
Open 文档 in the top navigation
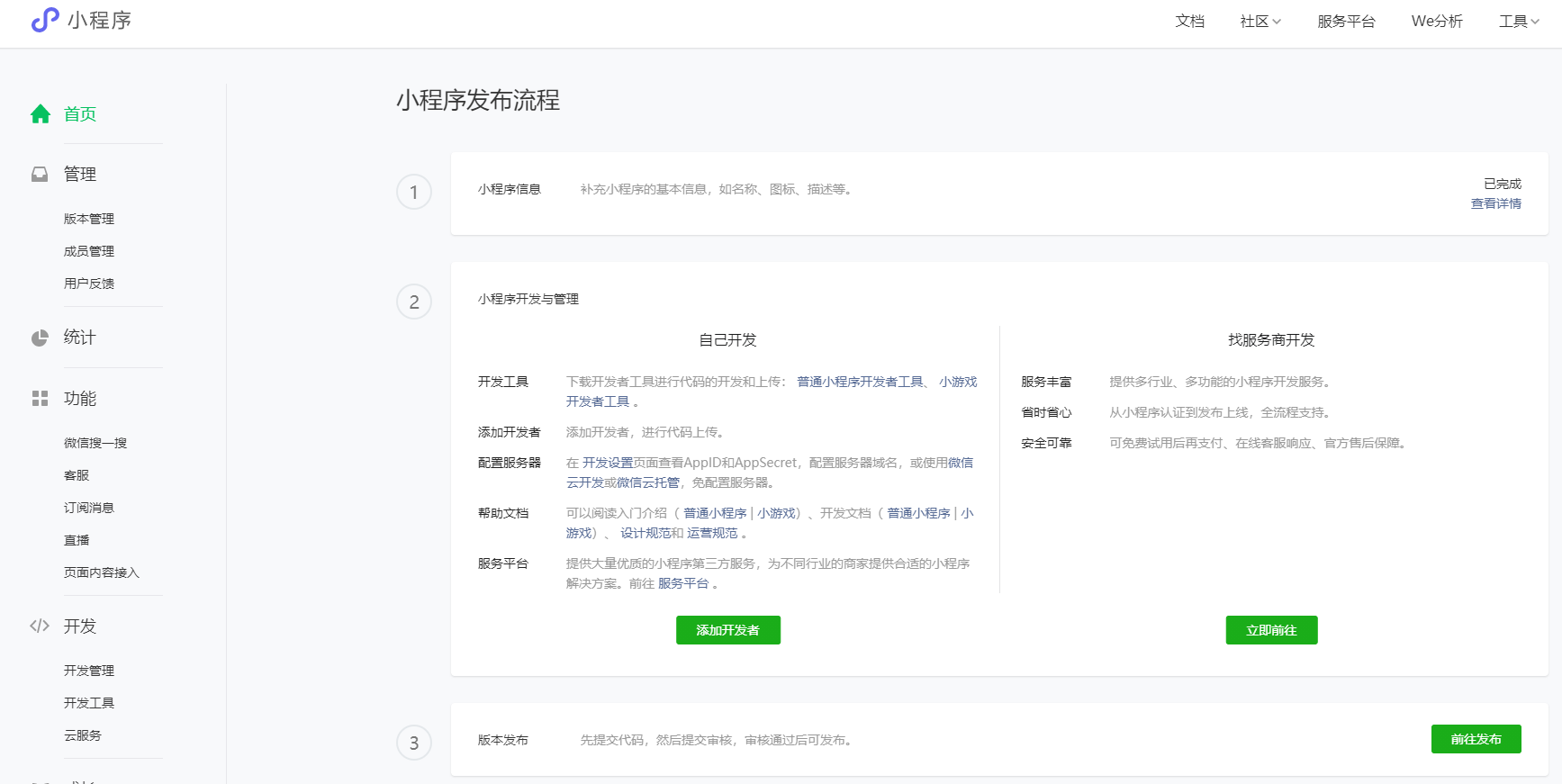(x=1190, y=22)
